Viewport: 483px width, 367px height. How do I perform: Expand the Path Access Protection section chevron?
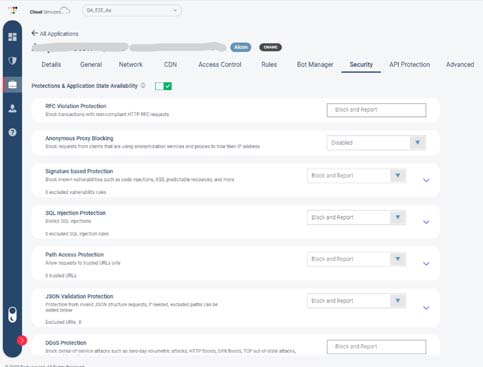click(426, 264)
